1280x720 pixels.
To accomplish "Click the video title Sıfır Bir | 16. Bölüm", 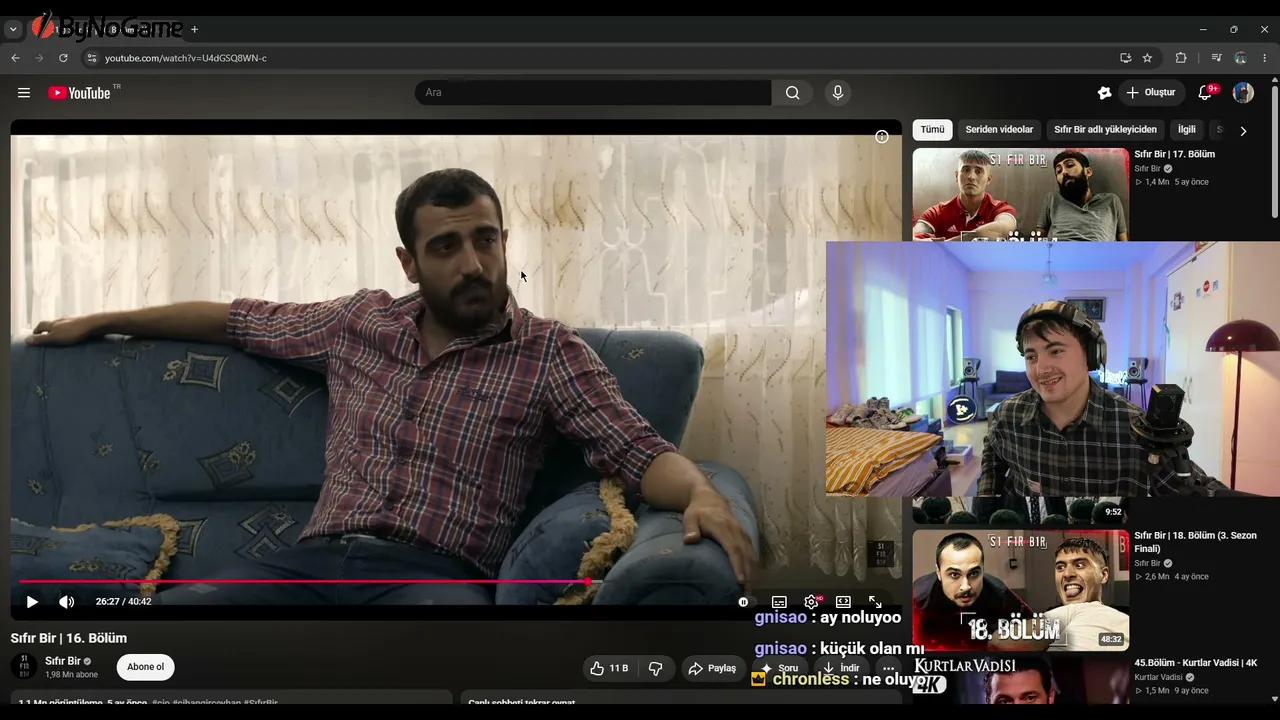I will pos(69,638).
